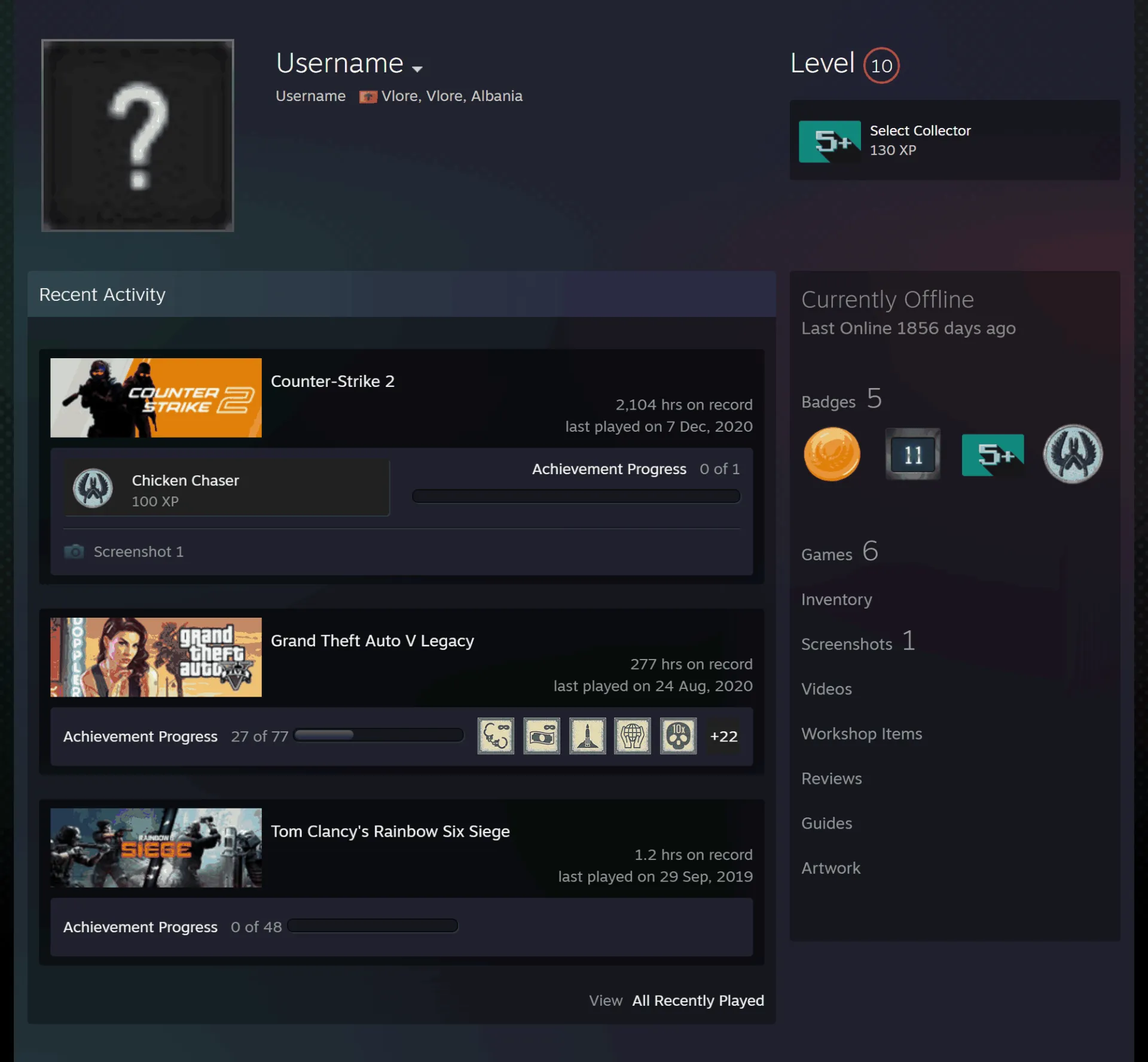The image size is (1148, 1062).
Task: Show the +22 more achievements
Action: [723, 736]
